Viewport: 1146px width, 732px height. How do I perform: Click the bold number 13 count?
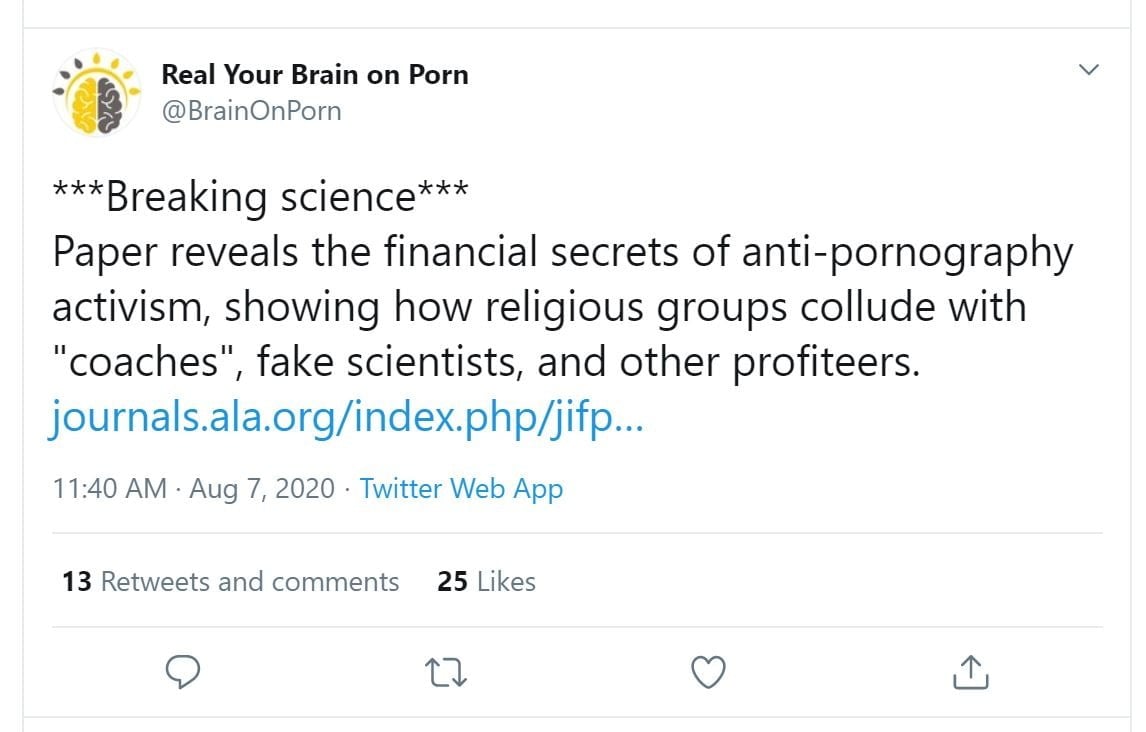point(76,582)
